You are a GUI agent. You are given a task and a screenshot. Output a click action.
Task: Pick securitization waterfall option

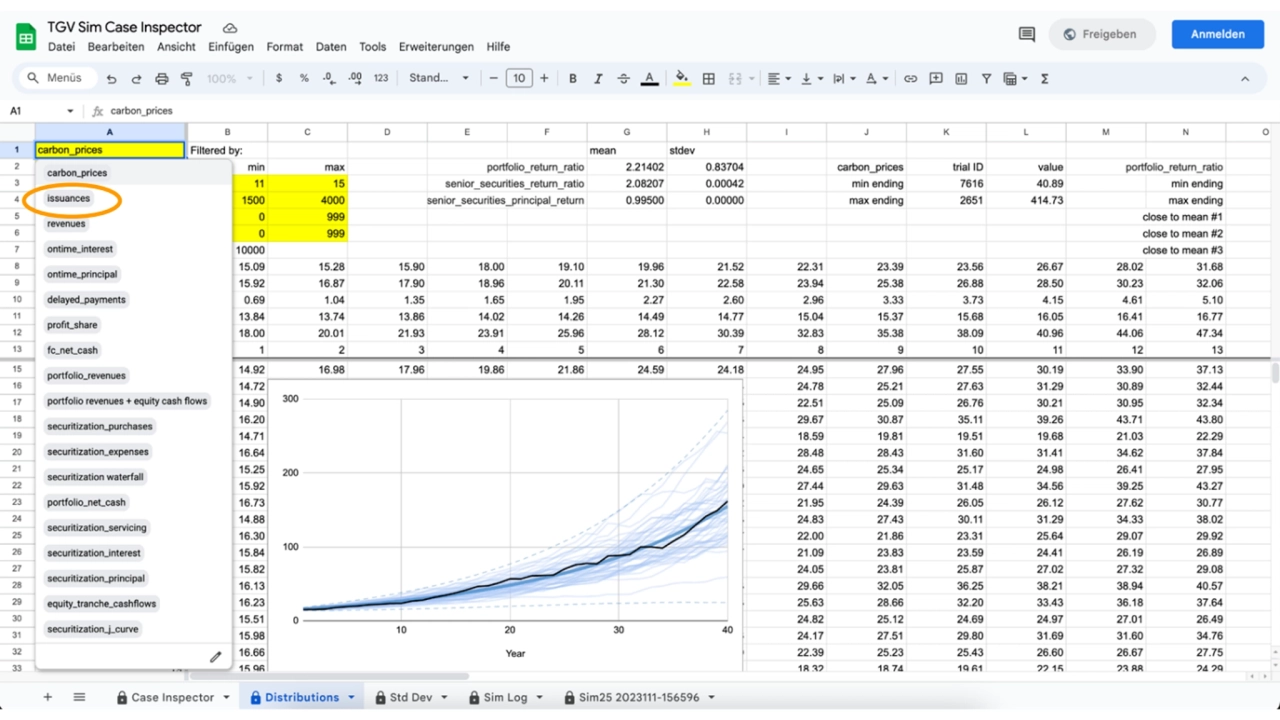pyautogui.click(x=96, y=477)
